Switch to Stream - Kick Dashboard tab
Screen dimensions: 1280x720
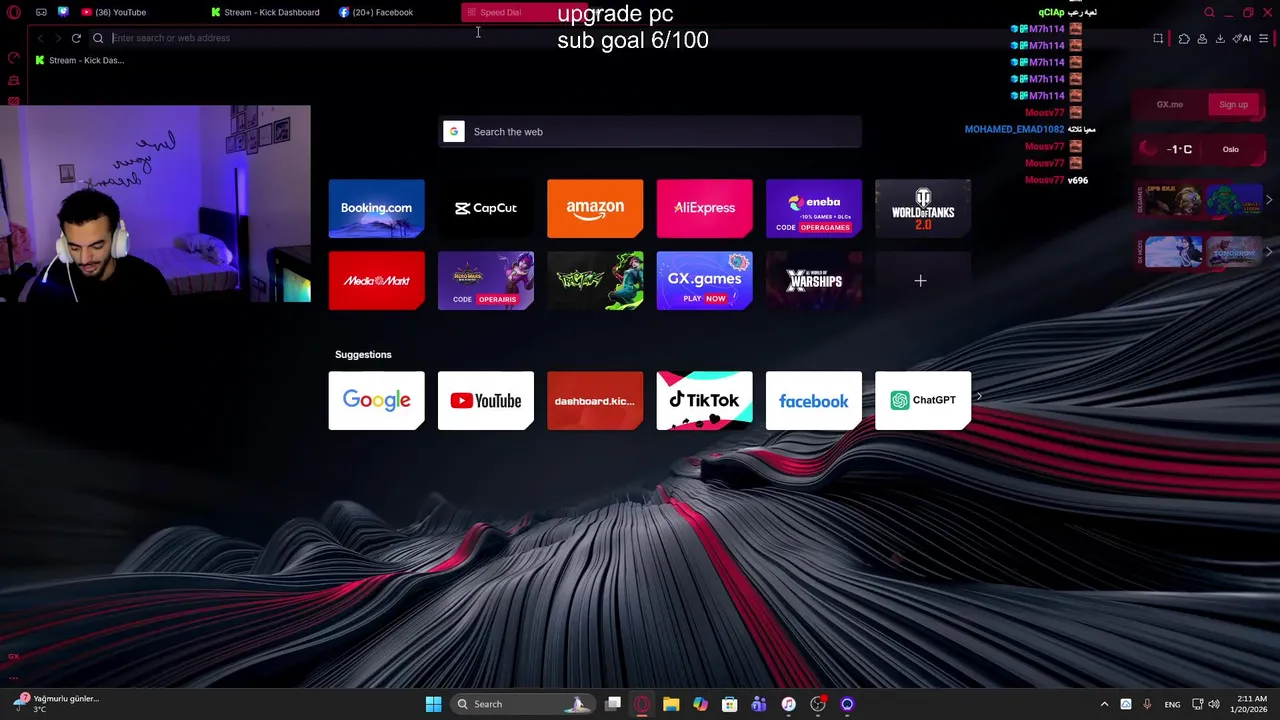tap(265, 12)
